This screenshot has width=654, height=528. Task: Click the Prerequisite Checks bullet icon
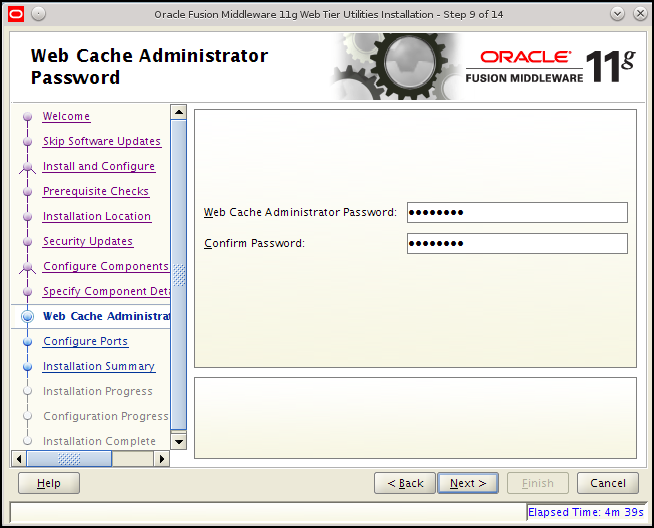[28, 192]
